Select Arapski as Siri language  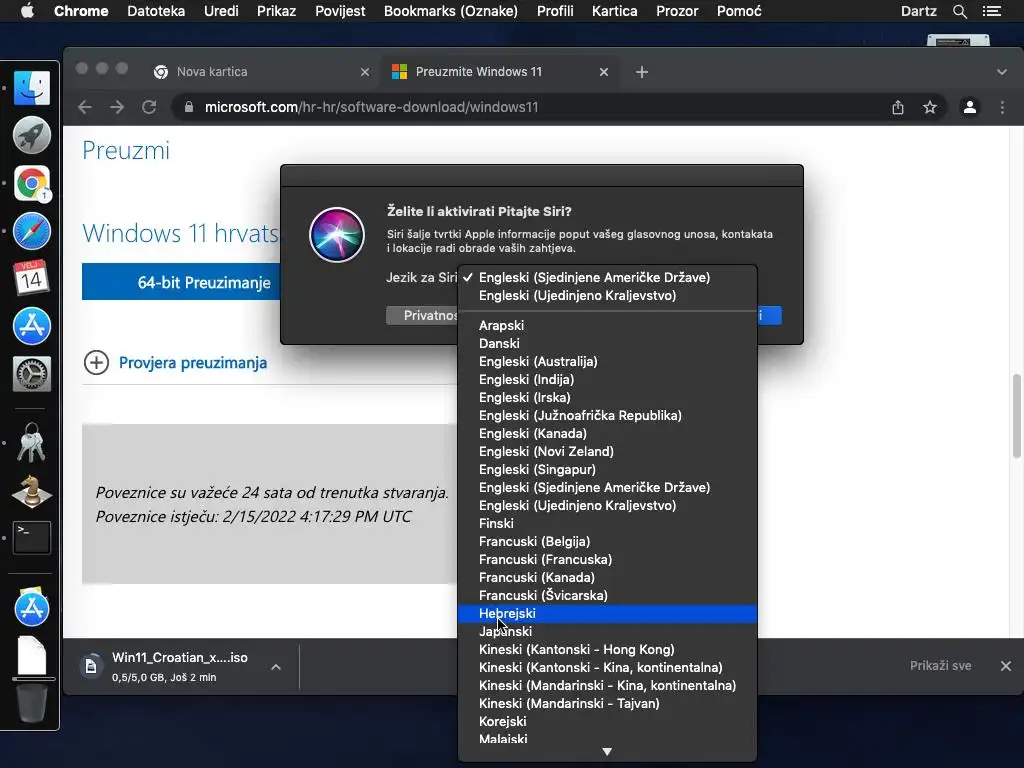tap(607, 325)
